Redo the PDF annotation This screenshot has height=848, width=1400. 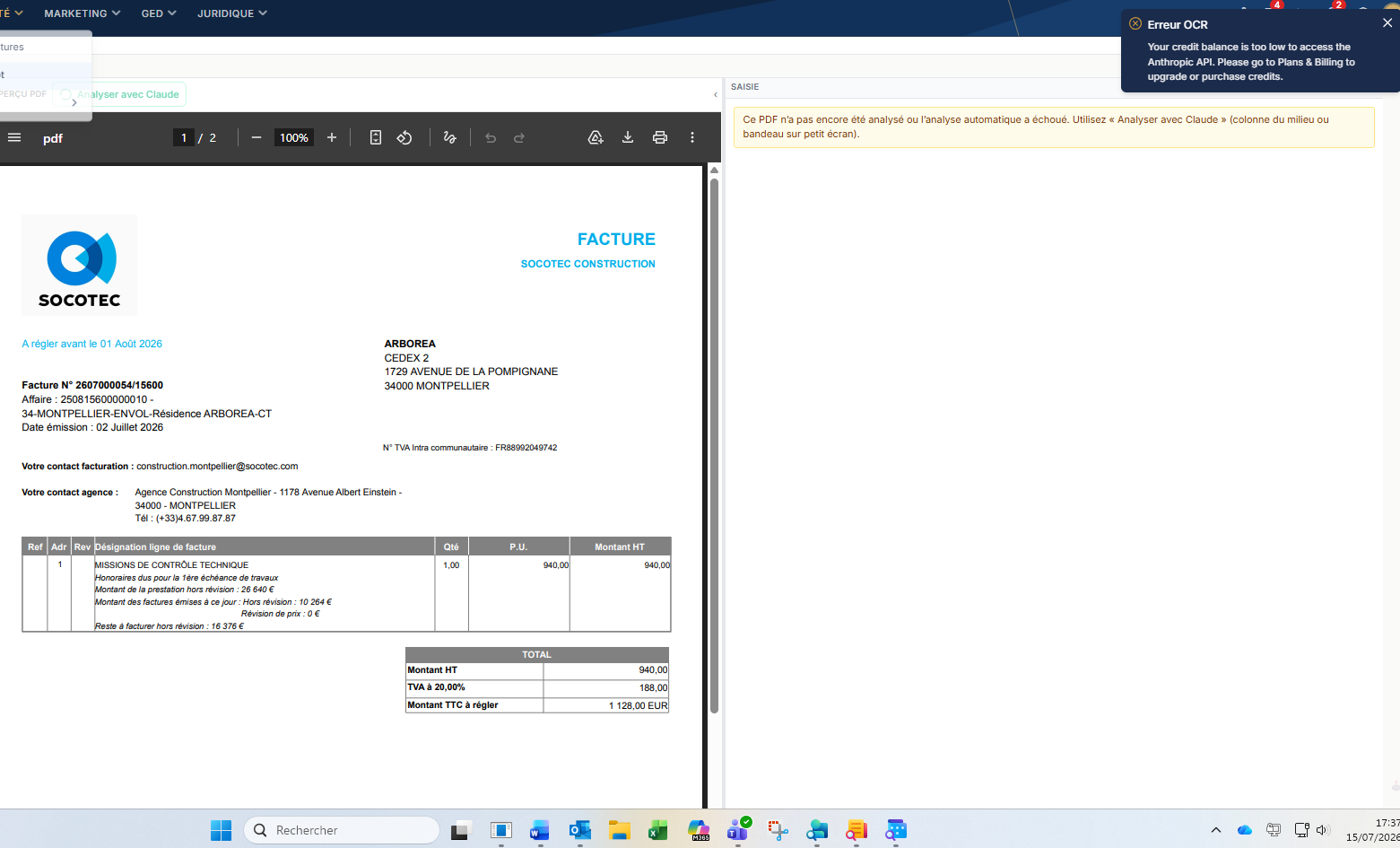519,137
